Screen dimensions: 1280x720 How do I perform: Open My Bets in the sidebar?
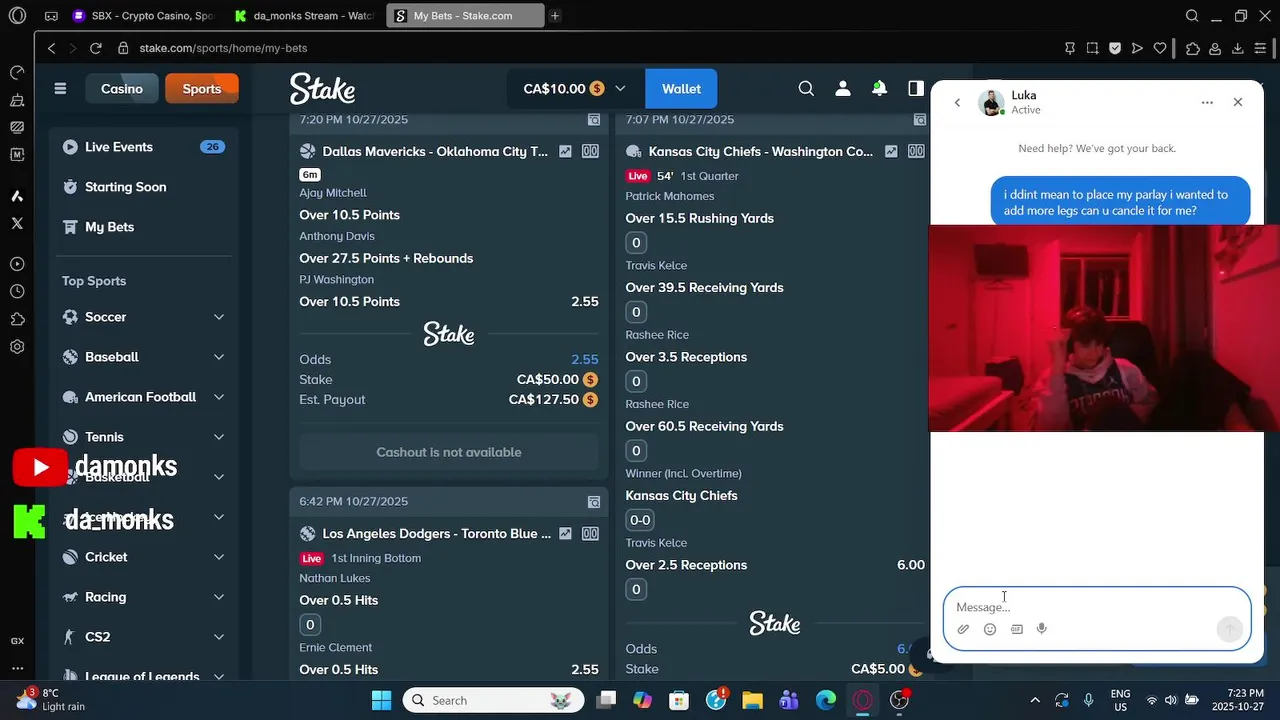(143, 227)
